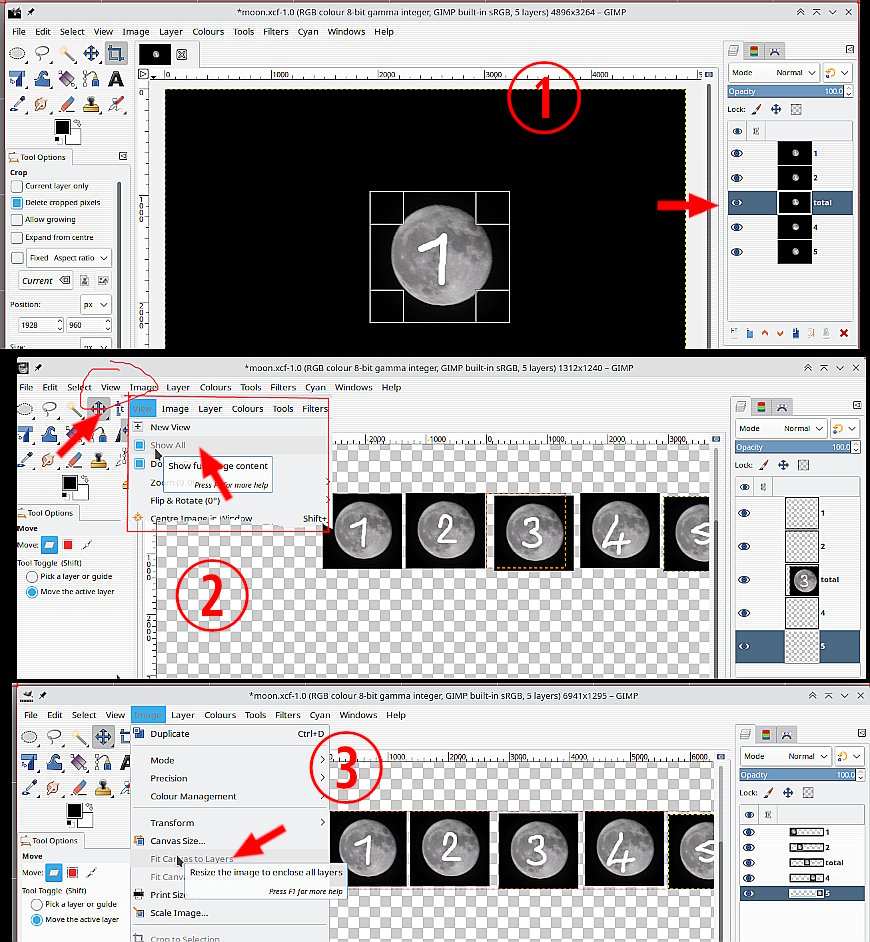This screenshot has height=942, width=870.
Task: Select move Selection red icon in middle window
Action: (68, 545)
